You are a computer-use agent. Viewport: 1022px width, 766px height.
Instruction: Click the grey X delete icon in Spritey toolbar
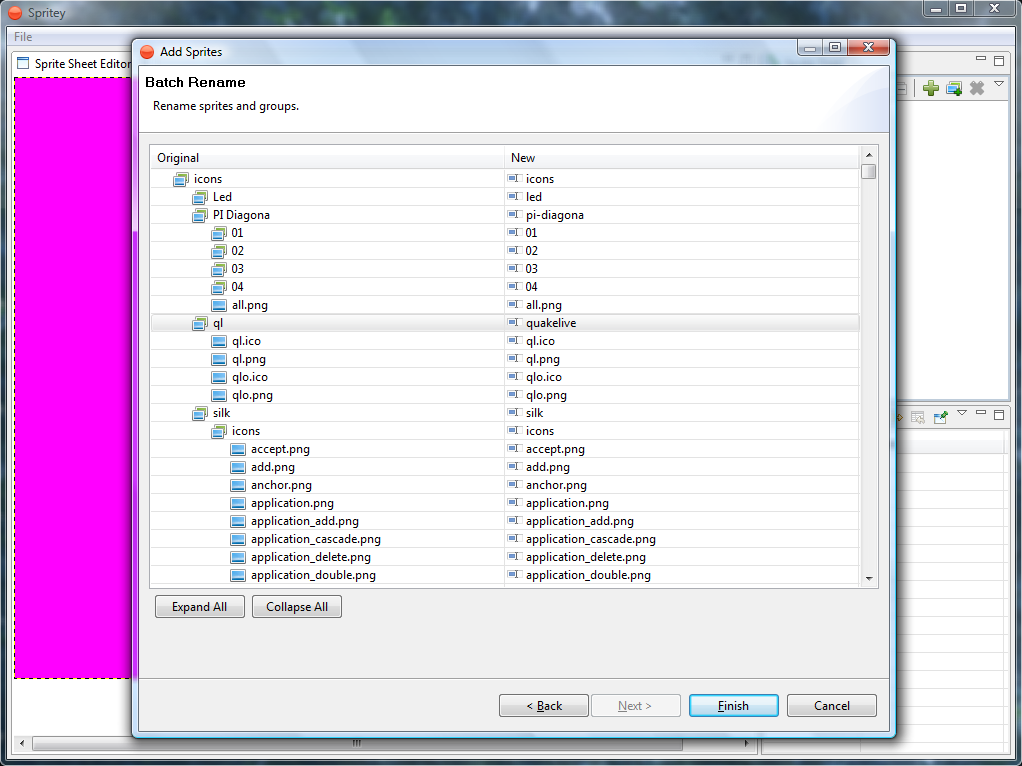pyautogui.click(x=976, y=88)
